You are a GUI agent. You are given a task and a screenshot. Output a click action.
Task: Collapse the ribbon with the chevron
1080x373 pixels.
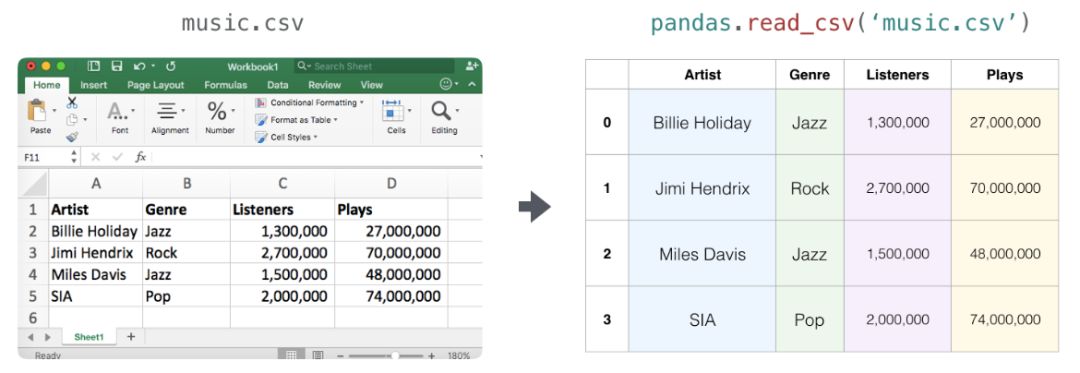point(472,84)
